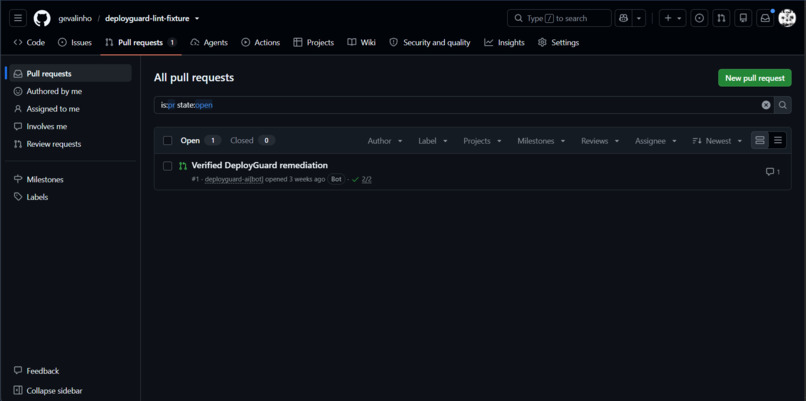Select Pull requests in the sidebar
806x401 pixels.
click(70, 74)
